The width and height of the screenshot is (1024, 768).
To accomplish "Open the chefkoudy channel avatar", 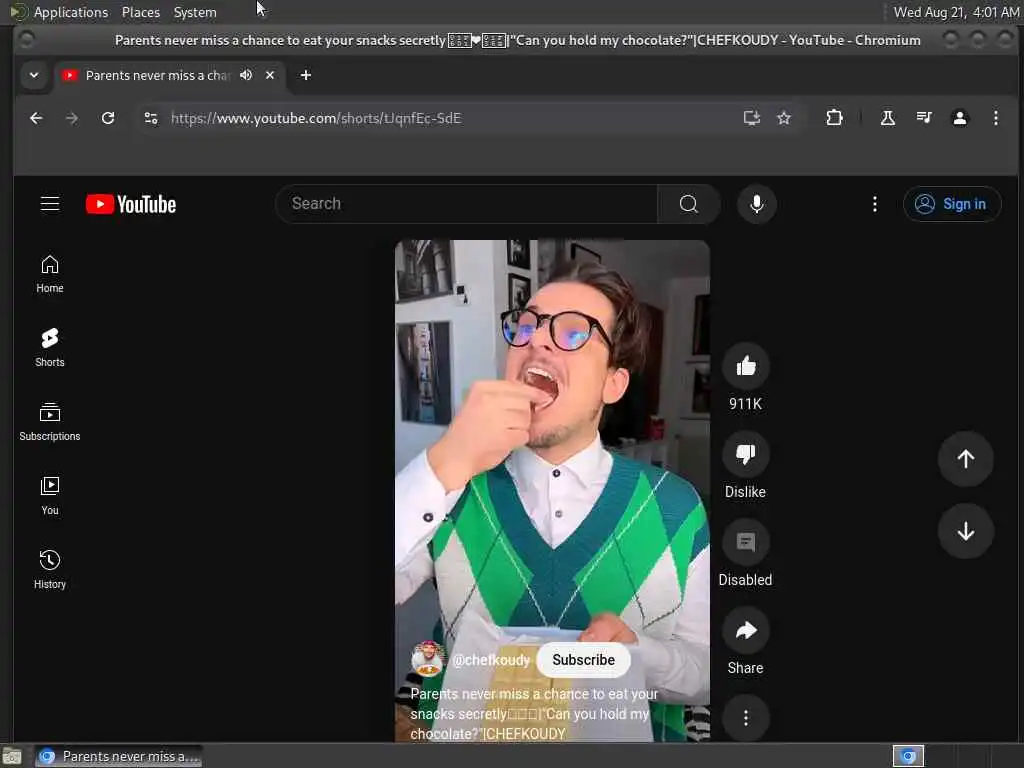I will coord(428,660).
